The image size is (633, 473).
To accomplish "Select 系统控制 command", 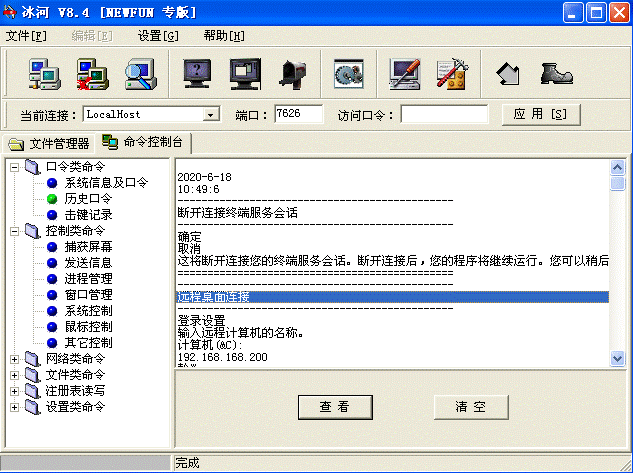I will click(x=88, y=311).
